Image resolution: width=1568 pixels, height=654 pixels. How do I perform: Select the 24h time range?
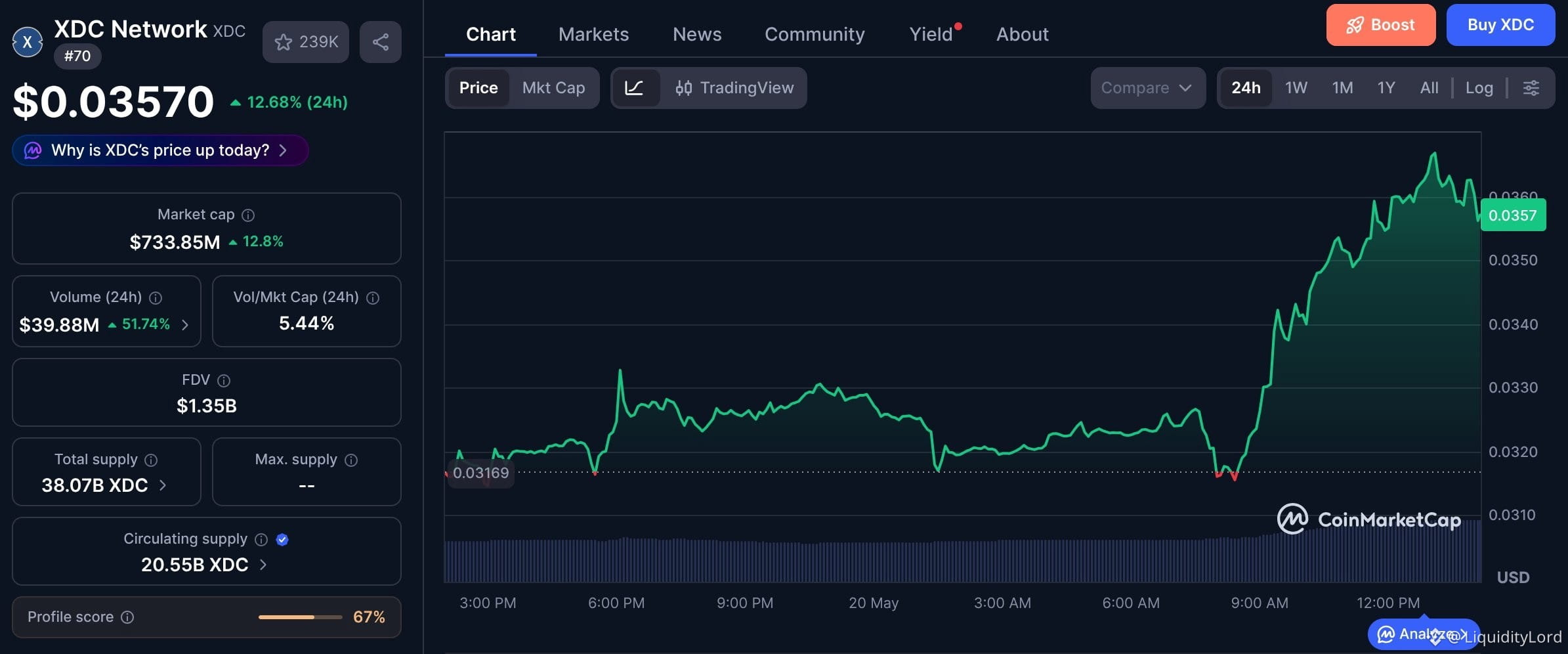(x=1246, y=88)
